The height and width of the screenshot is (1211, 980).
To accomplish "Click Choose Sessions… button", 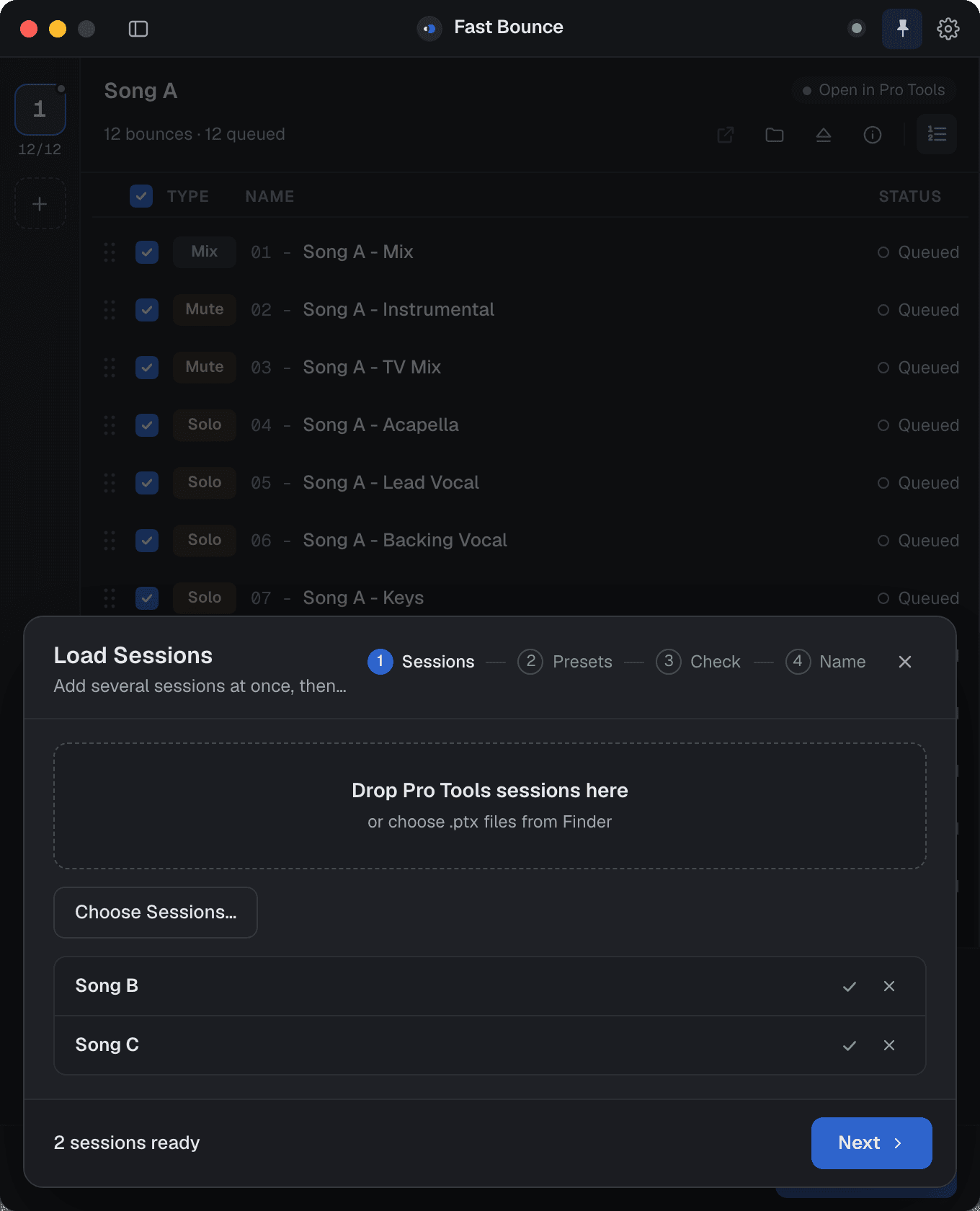I will (156, 913).
